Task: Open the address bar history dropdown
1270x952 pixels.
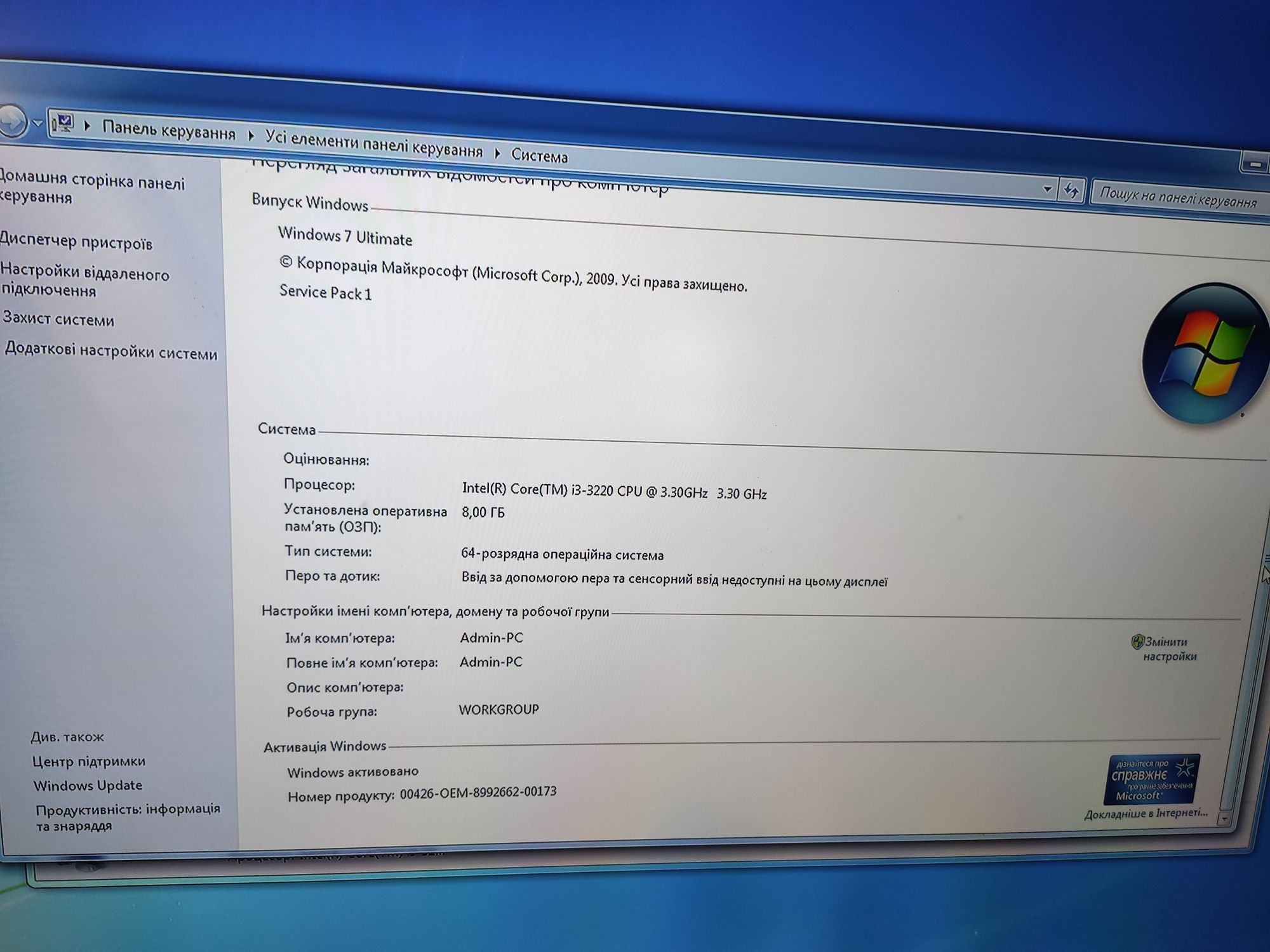Action: pyautogui.click(x=1047, y=188)
